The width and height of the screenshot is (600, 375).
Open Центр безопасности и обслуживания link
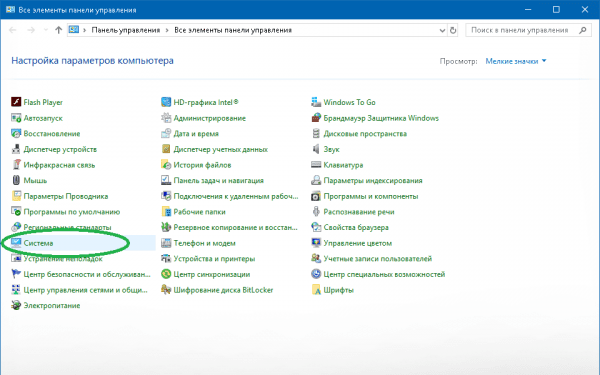pyautogui.click(x=87, y=274)
